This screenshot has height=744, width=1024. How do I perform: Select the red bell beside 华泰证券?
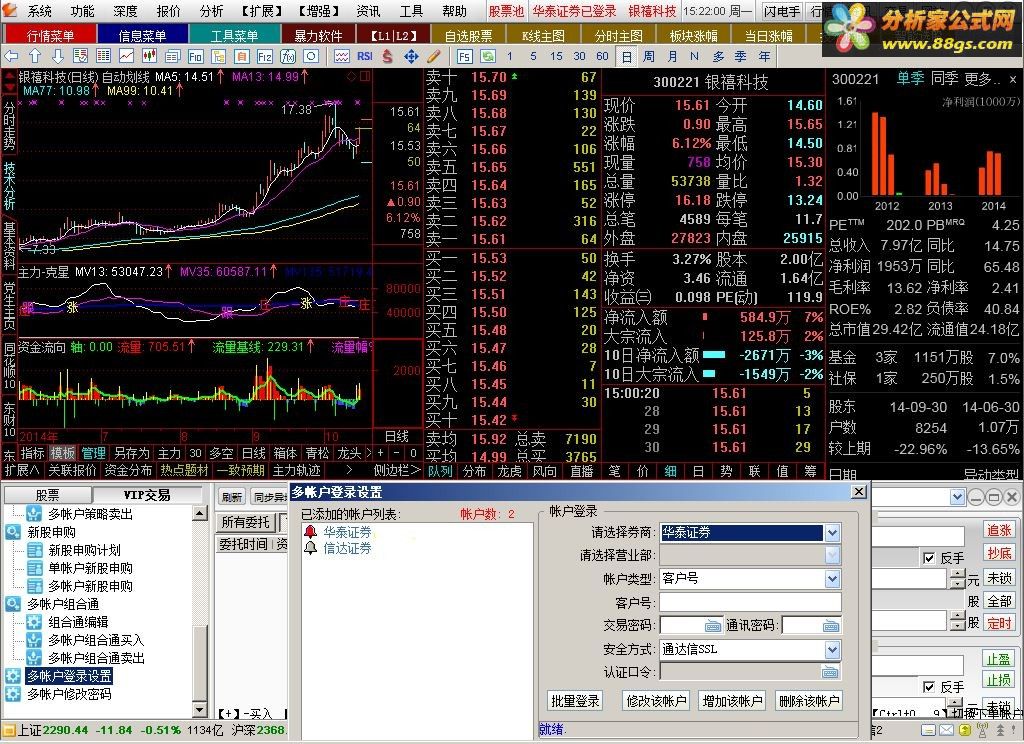[311, 532]
